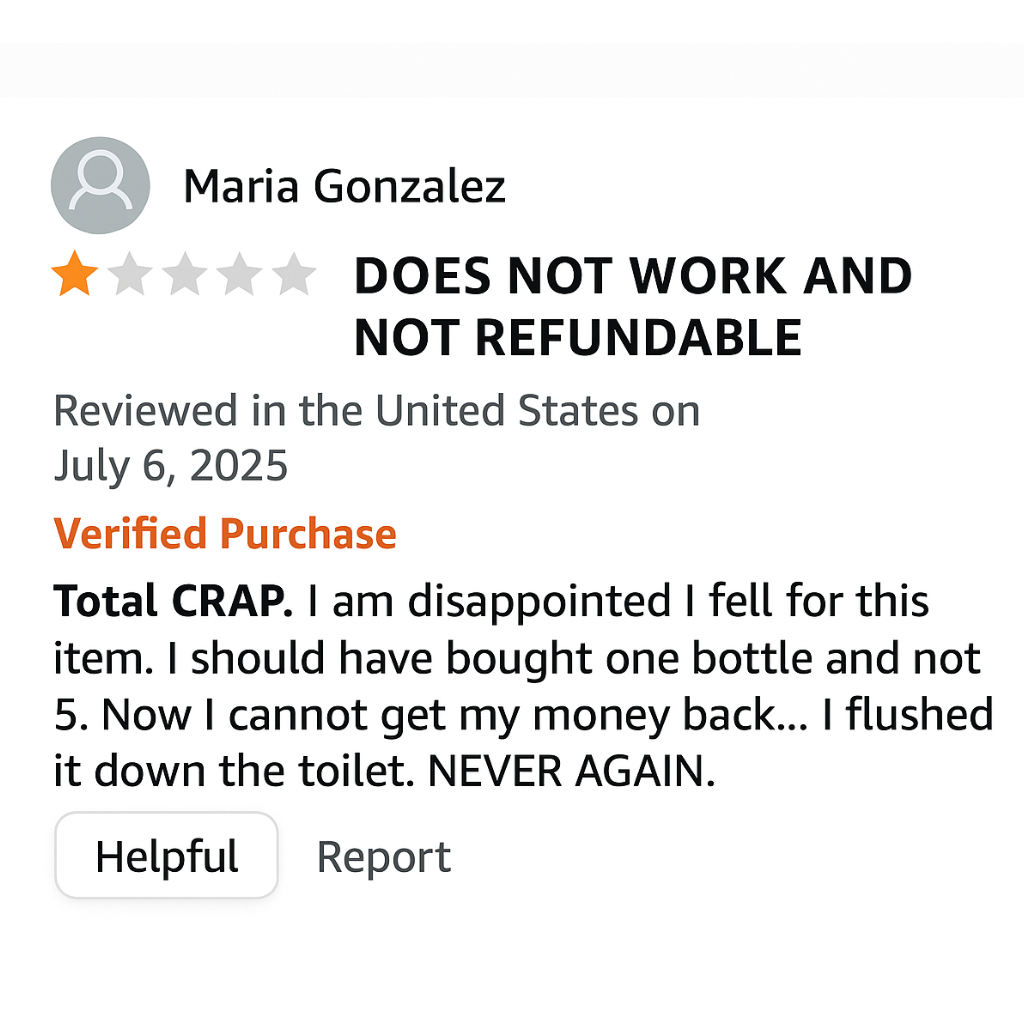Click the filled orange first star
The height and width of the screenshot is (1024, 1024).
(x=74, y=275)
